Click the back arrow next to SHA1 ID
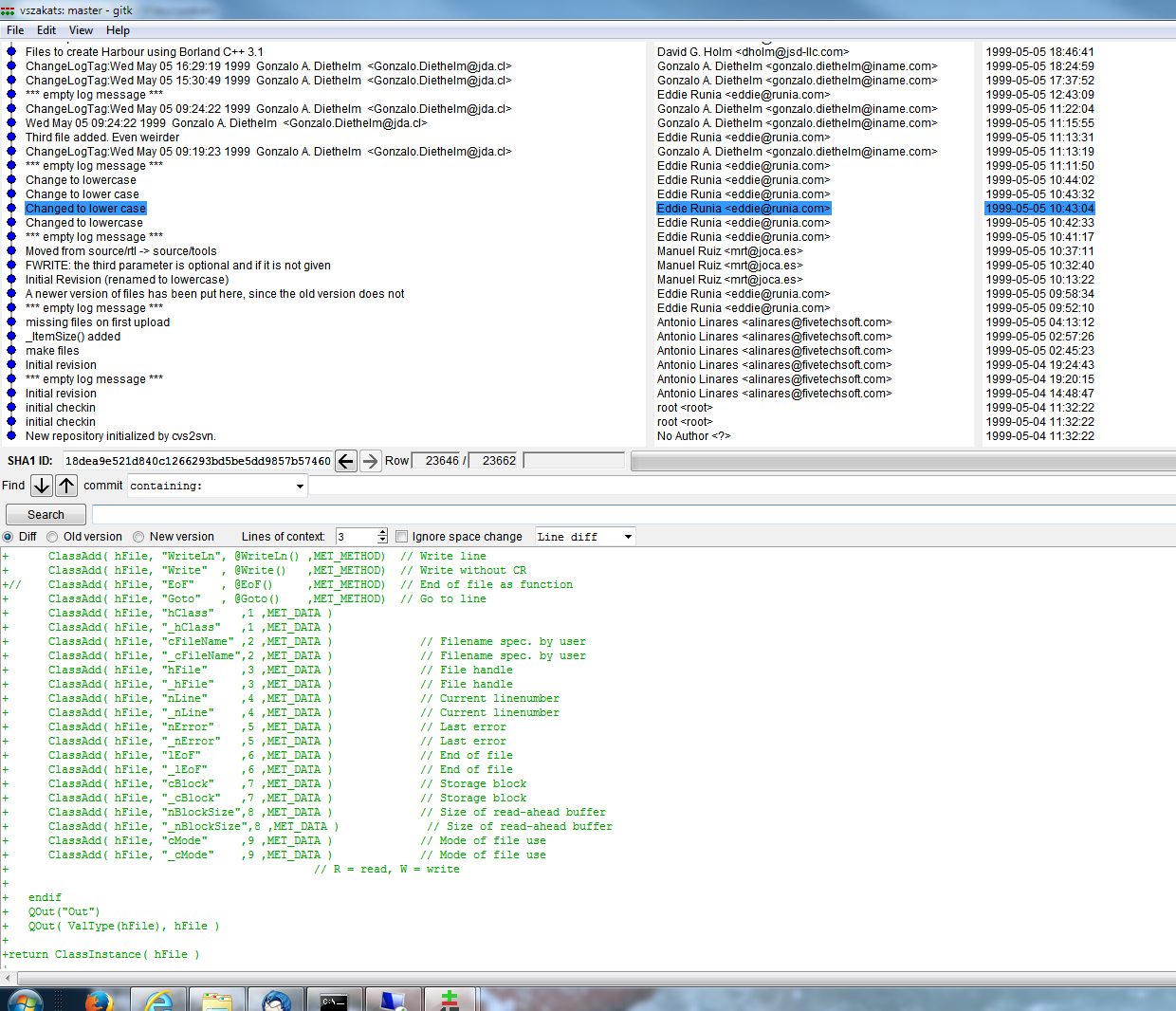Image resolution: width=1176 pixels, height=1011 pixels. 346,461
